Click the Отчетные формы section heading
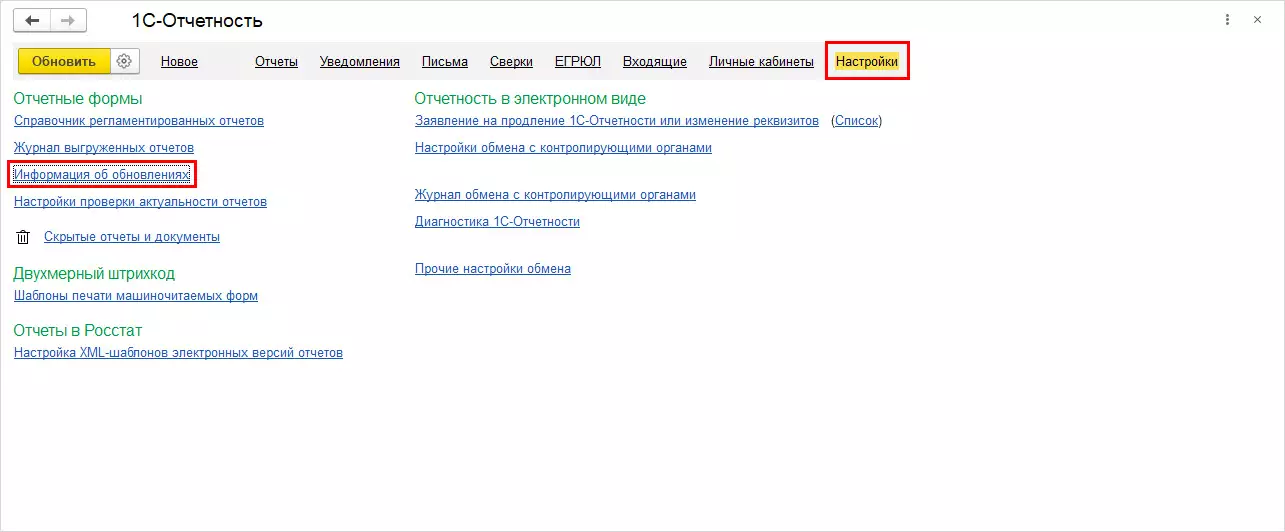Image resolution: width=1285 pixels, height=532 pixels. [x=78, y=99]
